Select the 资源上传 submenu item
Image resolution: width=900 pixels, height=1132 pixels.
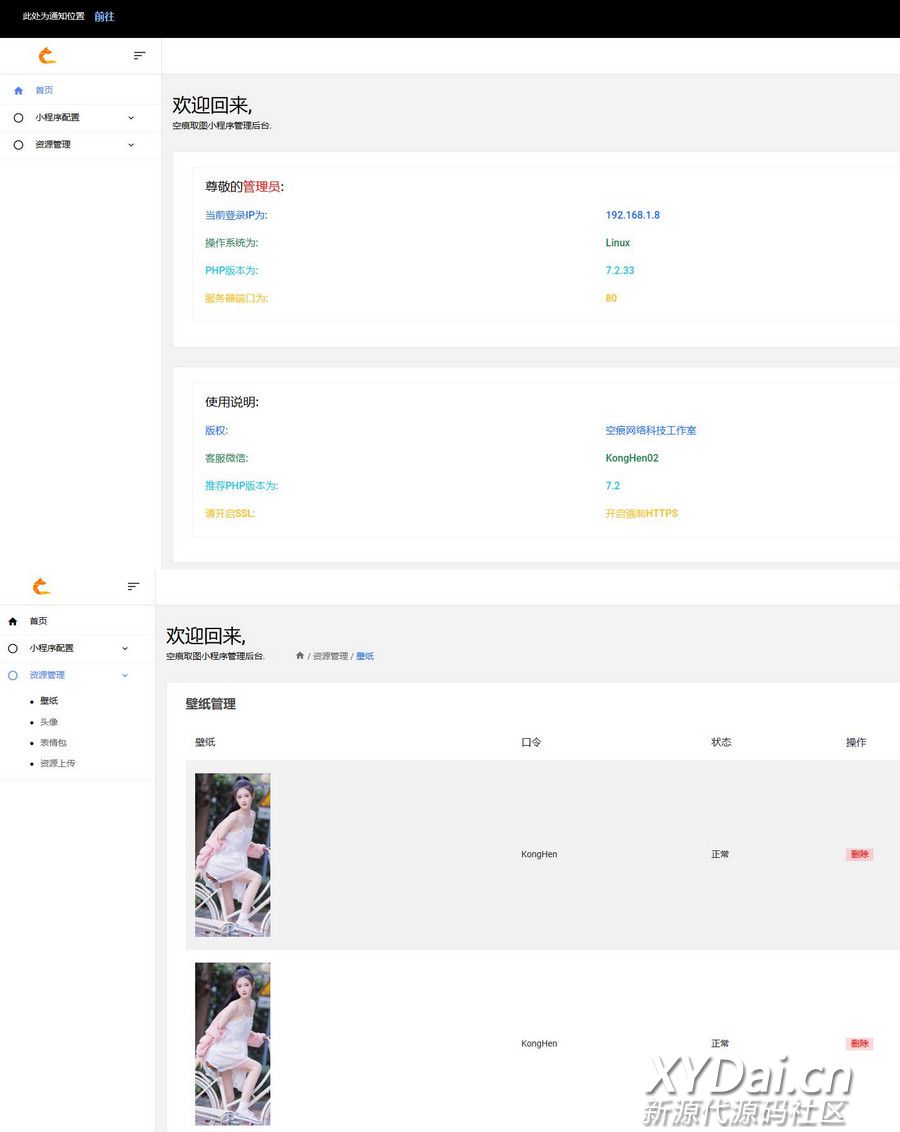[57, 763]
